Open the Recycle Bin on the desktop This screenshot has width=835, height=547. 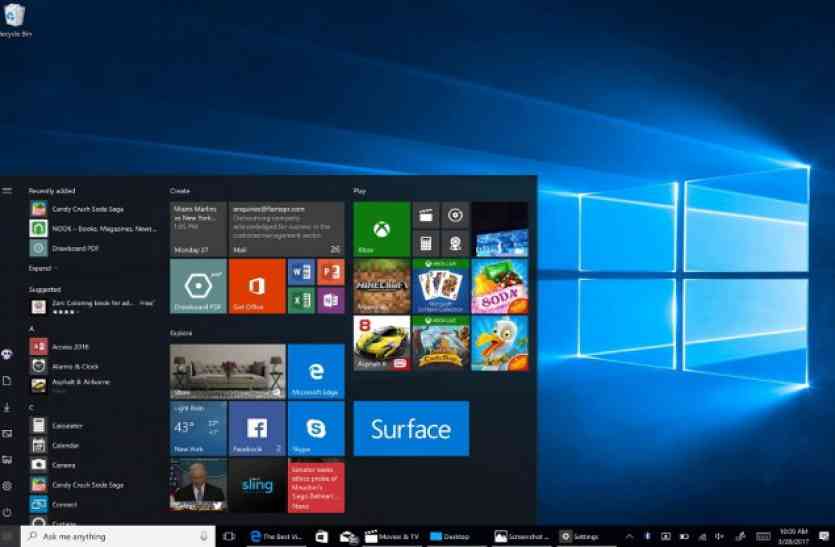point(14,20)
